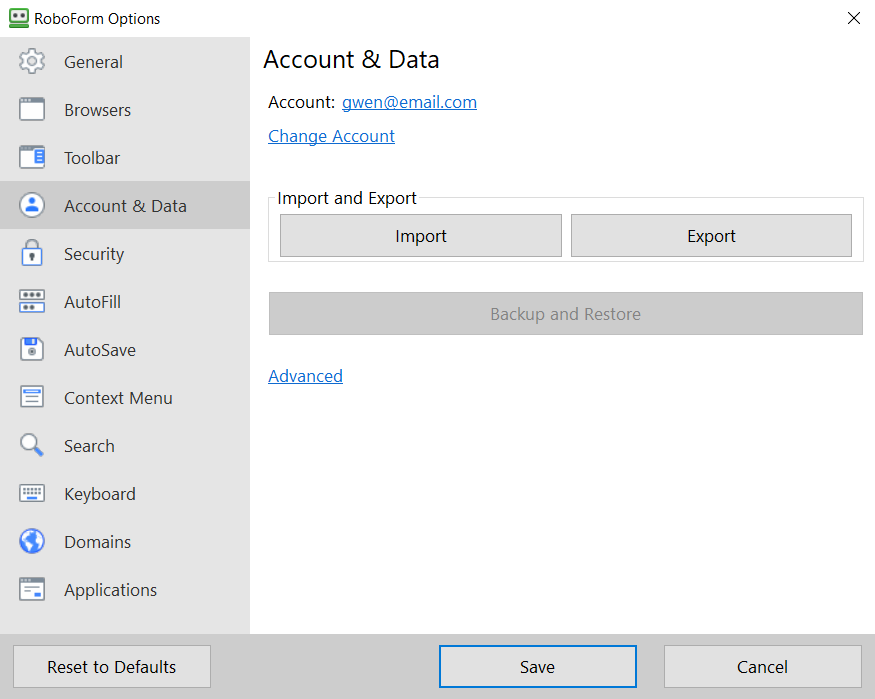The height and width of the screenshot is (699, 875).
Task: Open AutoFill via its icon
Action: (32, 302)
